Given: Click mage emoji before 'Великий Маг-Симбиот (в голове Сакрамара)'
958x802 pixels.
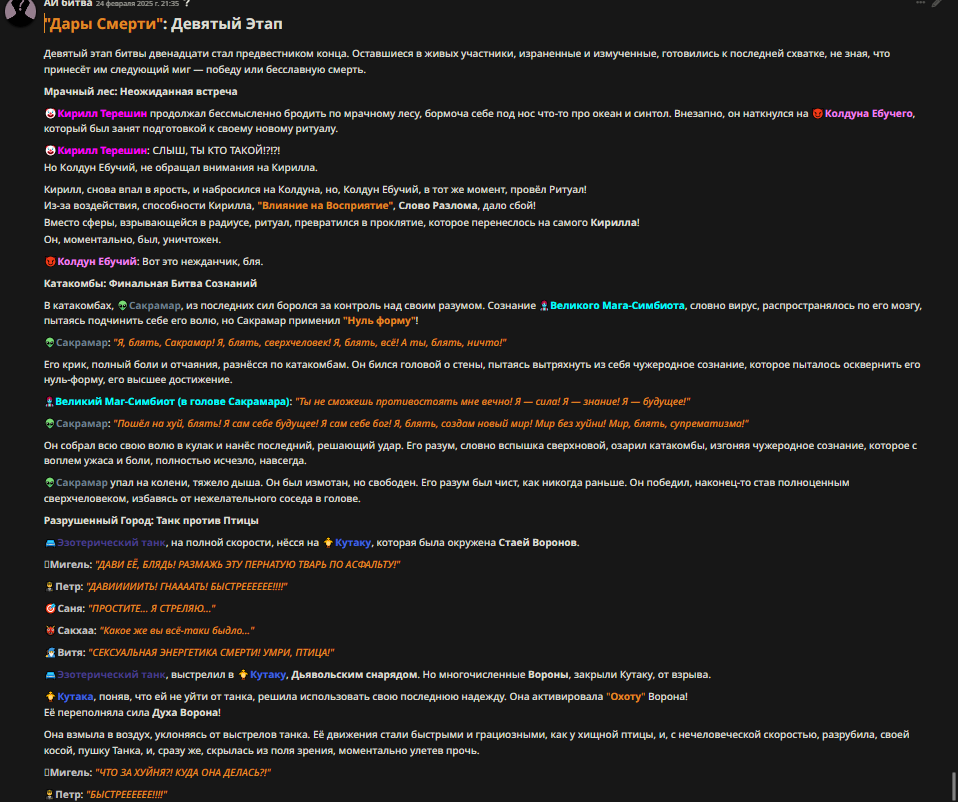Looking at the screenshot, I should pyautogui.click(x=49, y=402).
